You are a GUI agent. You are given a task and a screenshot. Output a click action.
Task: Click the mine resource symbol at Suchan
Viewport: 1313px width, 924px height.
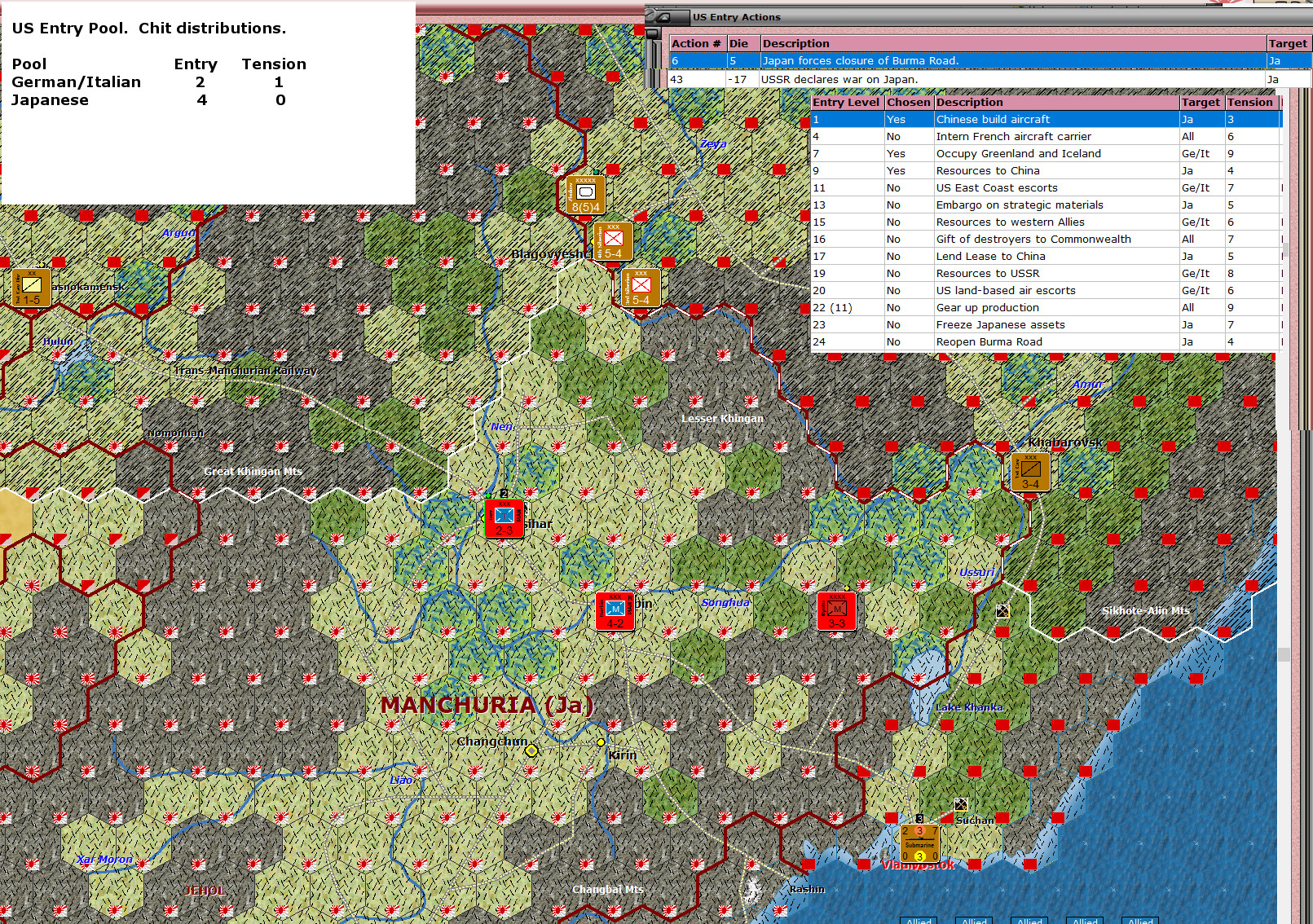[961, 804]
